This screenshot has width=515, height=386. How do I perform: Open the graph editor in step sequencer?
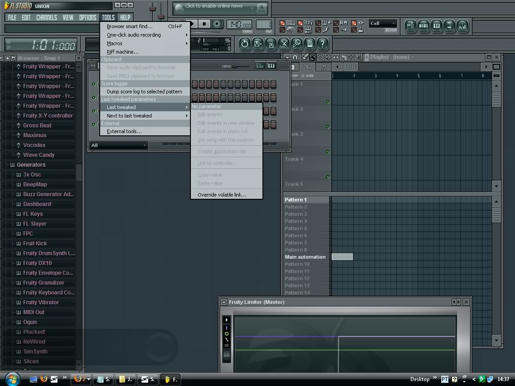[x=260, y=66]
